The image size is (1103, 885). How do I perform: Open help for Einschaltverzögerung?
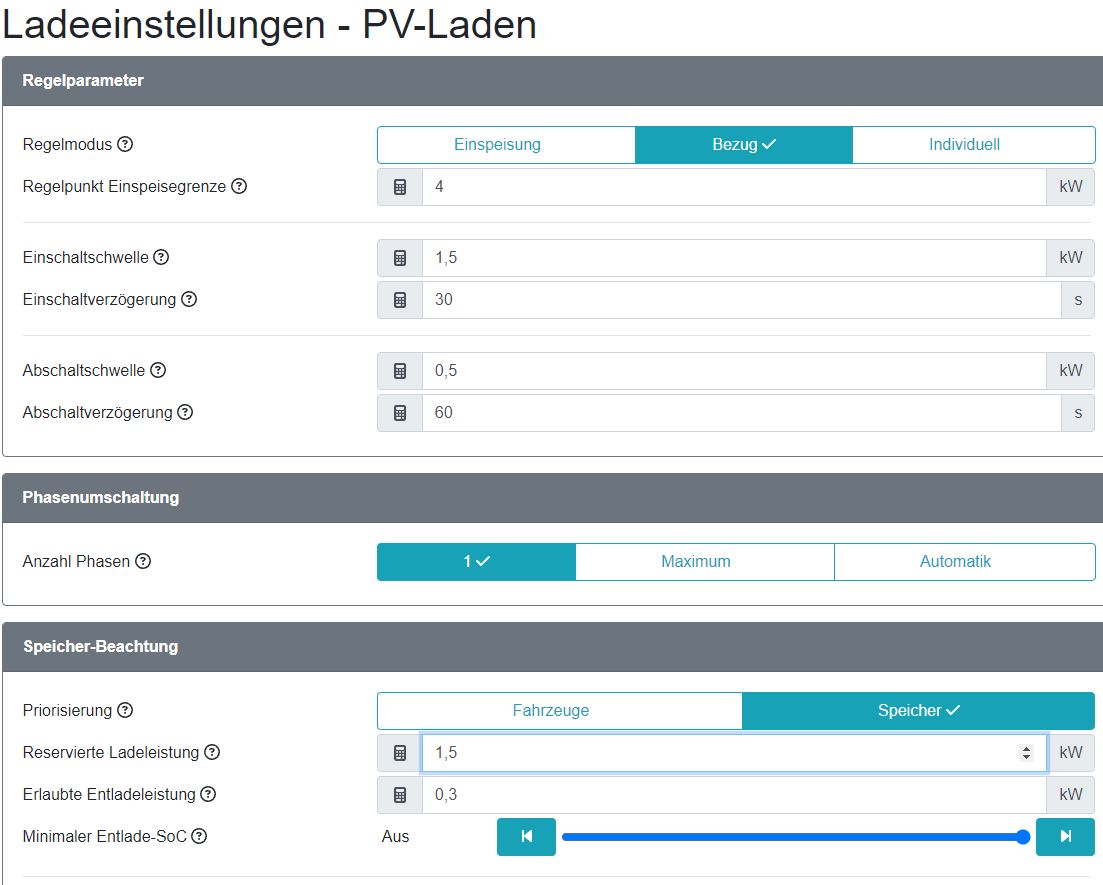coord(189,299)
